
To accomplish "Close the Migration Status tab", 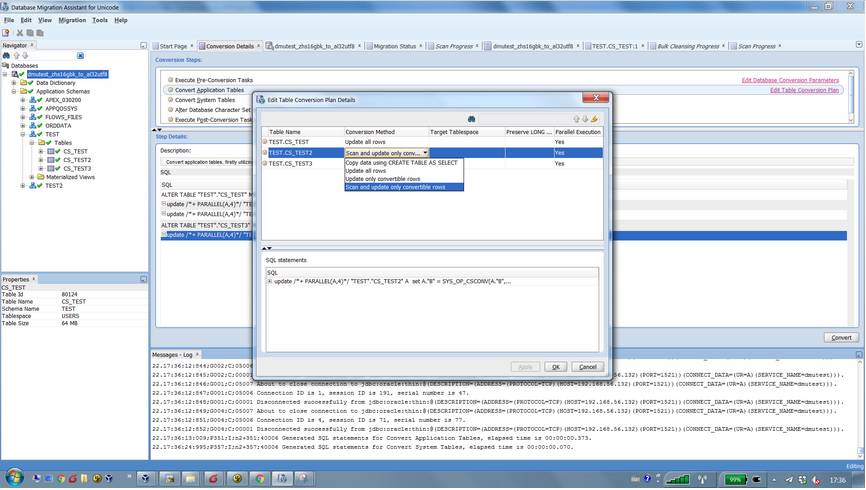I will (420, 46).
